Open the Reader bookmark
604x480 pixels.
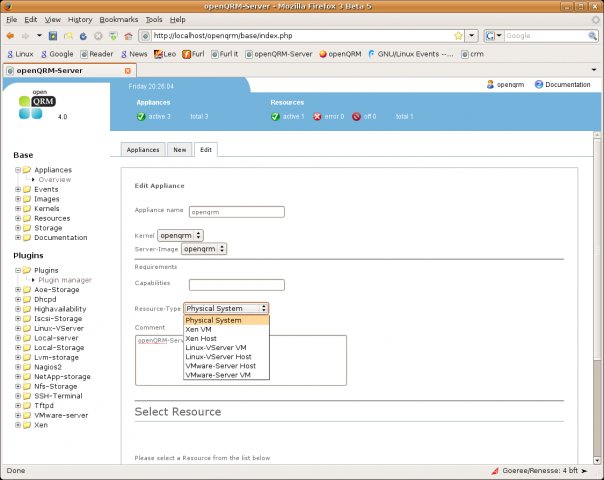click(97, 54)
